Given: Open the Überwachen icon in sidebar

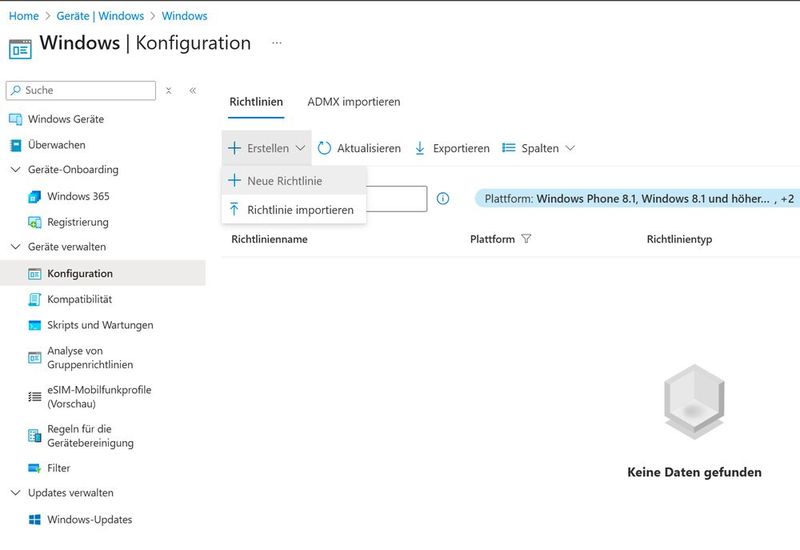Looking at the screenshot, I should (x=16, y=145).
